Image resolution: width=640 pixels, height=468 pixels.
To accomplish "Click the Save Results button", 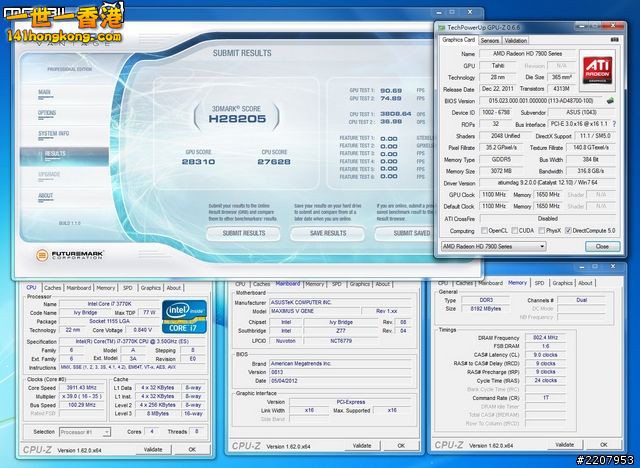I will click(x=327, y=232).
